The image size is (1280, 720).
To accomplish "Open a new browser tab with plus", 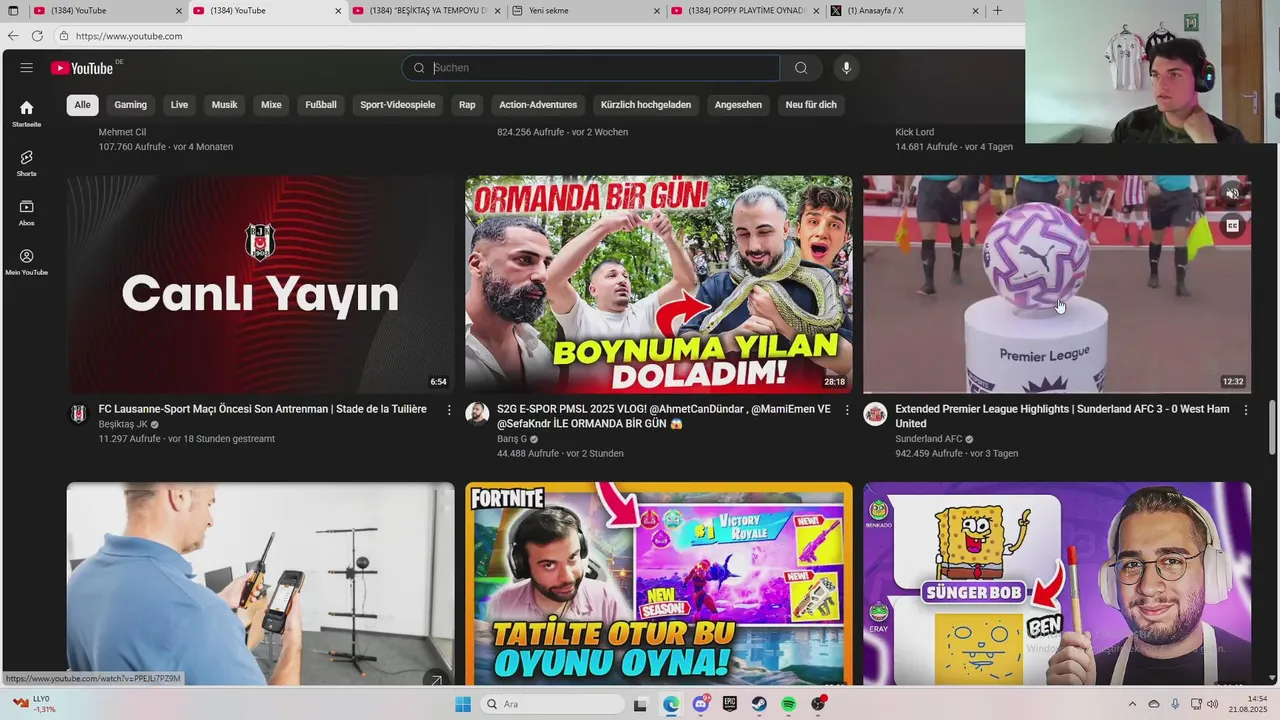I will [x=997, y=11].
